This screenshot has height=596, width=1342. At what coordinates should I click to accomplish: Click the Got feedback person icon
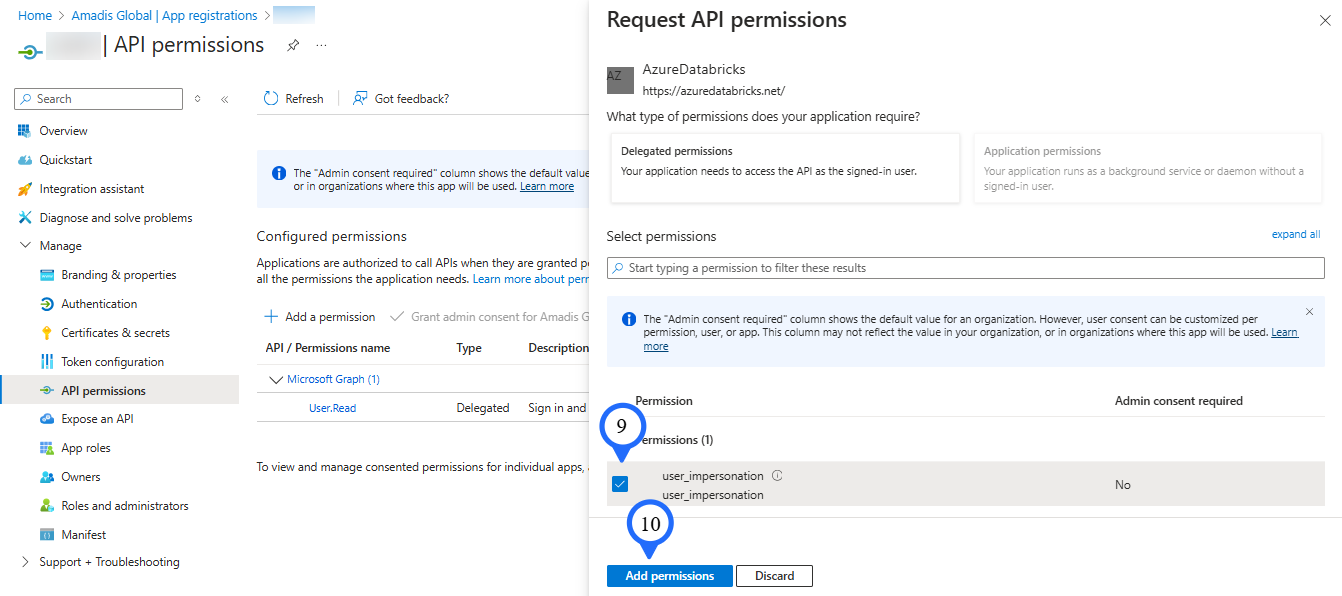(x=360, y=99)
